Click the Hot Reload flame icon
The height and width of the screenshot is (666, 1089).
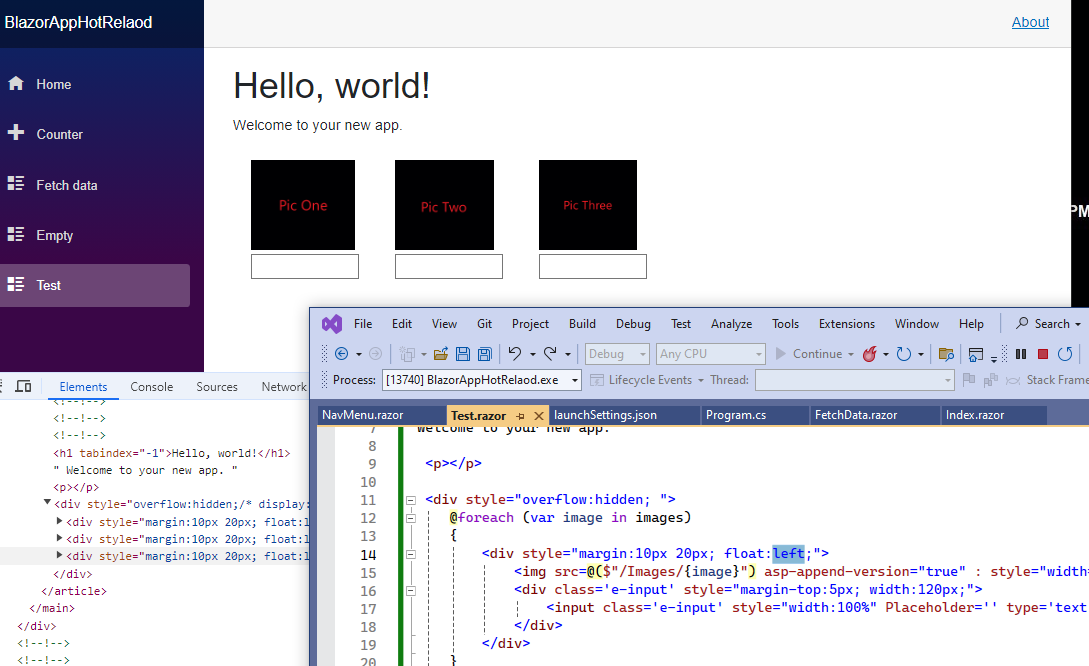[871, 354]
